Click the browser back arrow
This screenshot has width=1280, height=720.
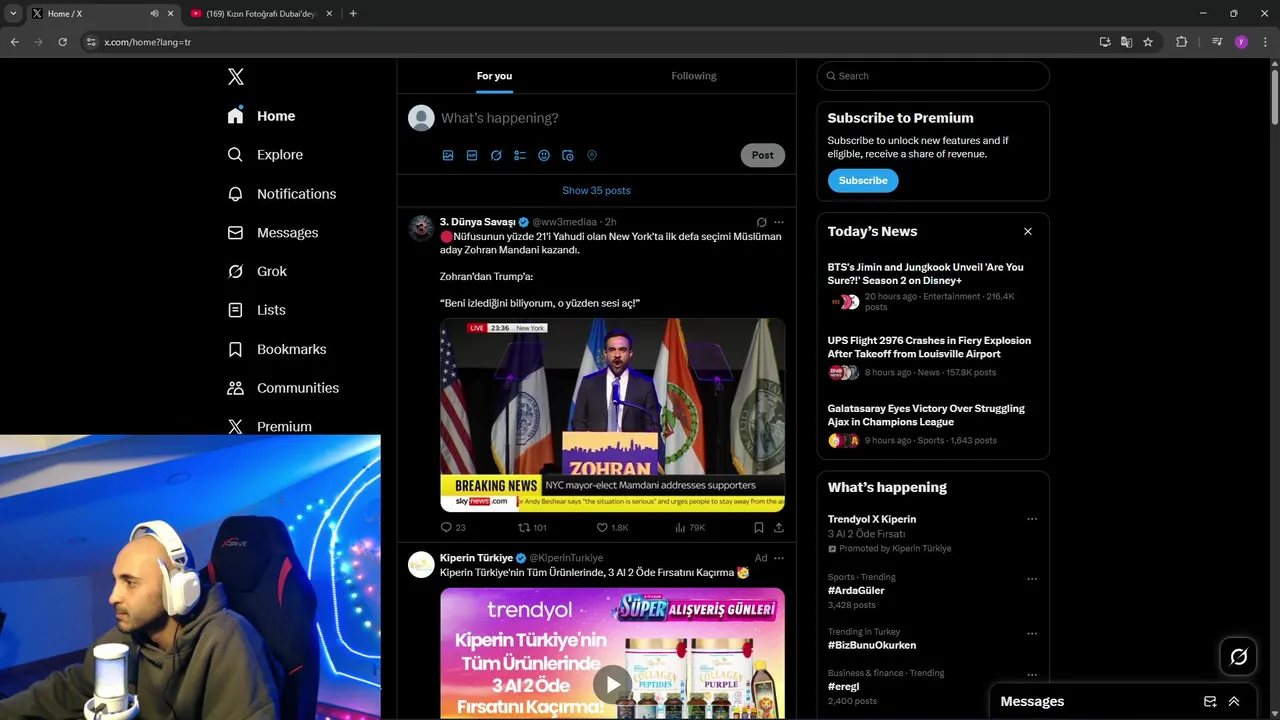point(14,42)
